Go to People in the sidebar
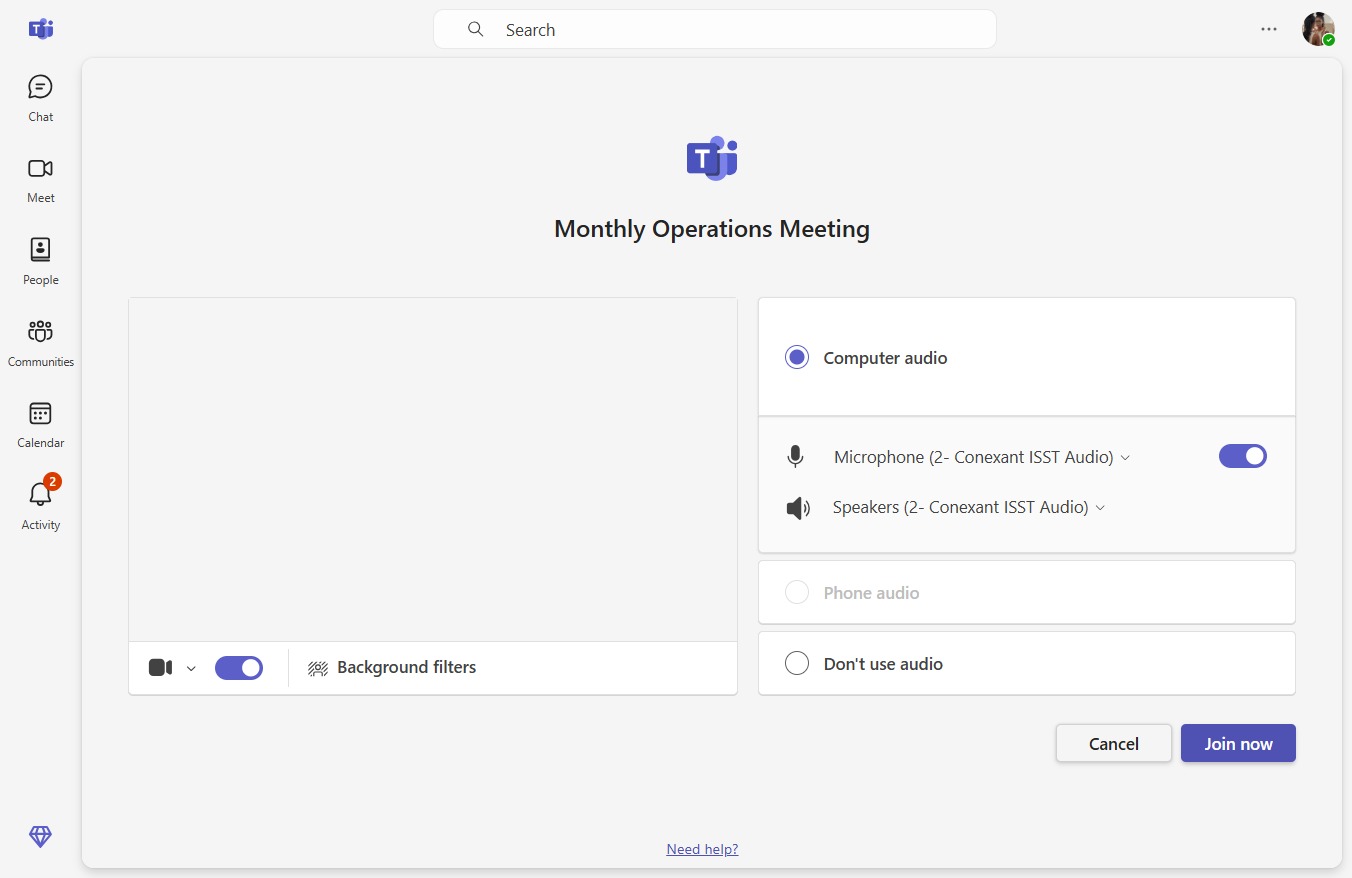Image resolution: width=1352 pixels, height=878 pixels. pos(41,262)
